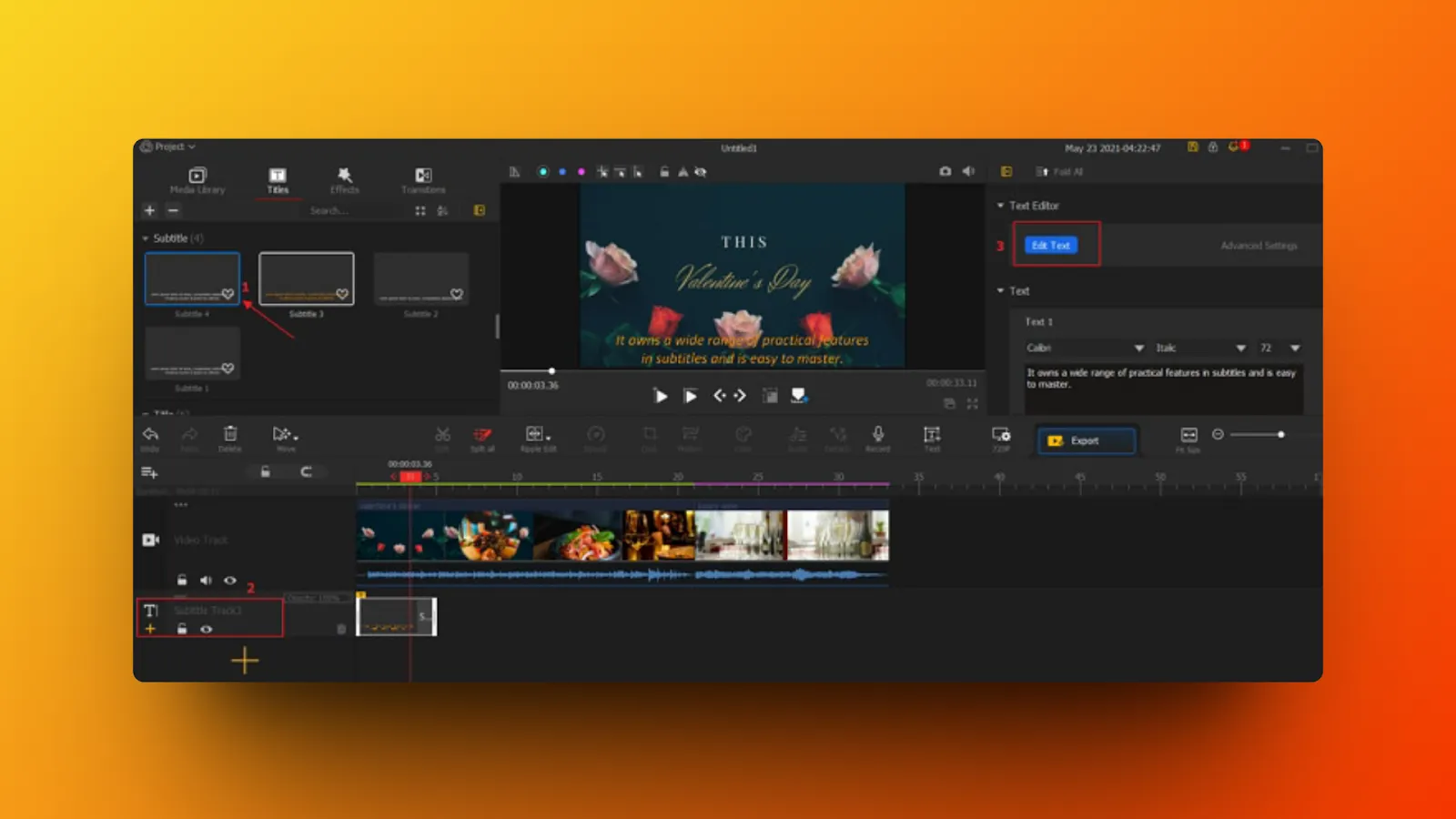Click the minus remove button in library

pos(173,210)
